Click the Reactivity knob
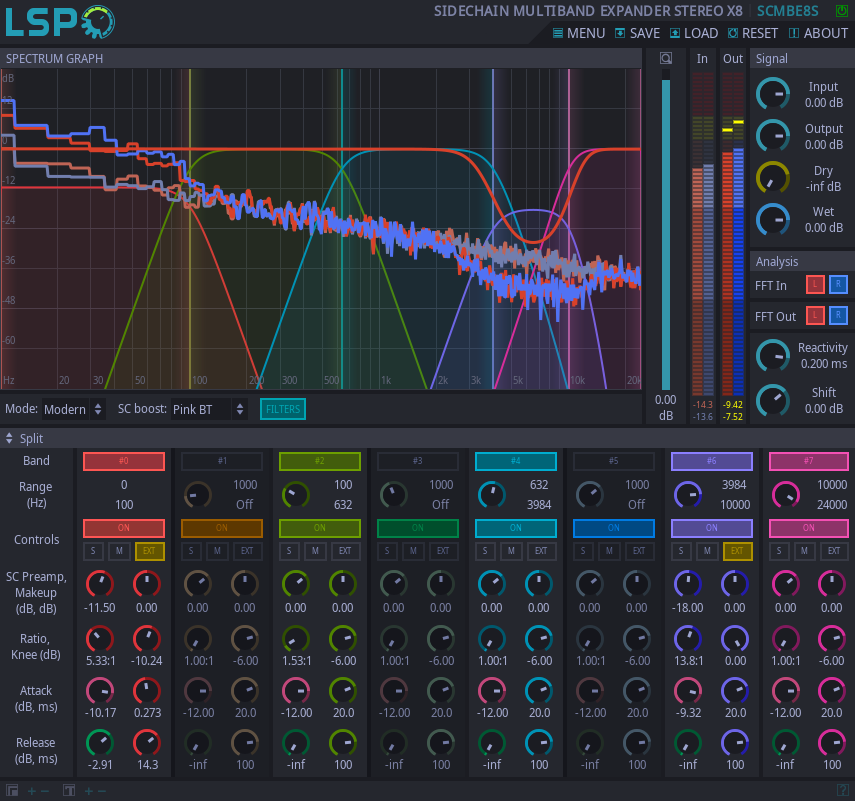Screen dimensions: 855x801 (x=773, y=356)
